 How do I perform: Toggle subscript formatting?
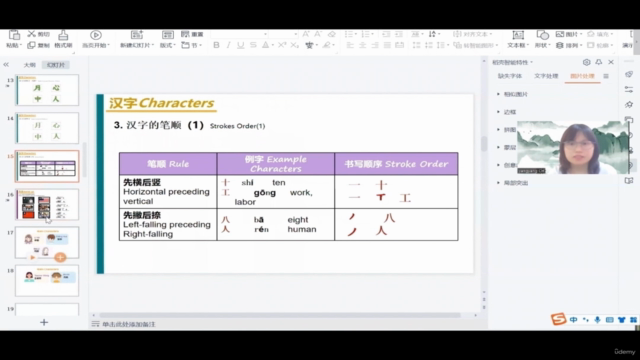click(x=295, y=45)
